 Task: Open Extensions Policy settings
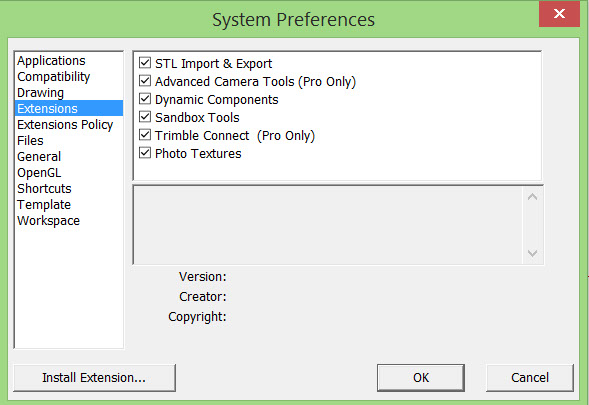(x=65, y=125)
